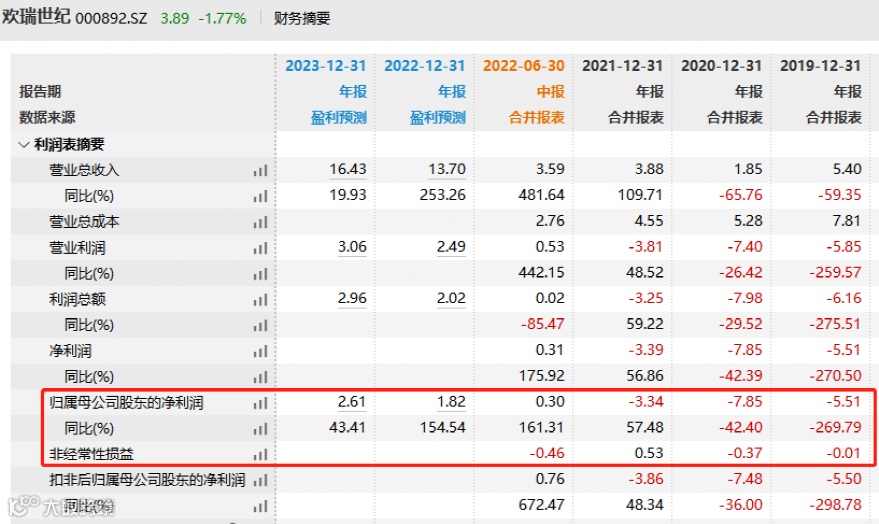Open chart icon for 营业总收入 row

(260, 170)
